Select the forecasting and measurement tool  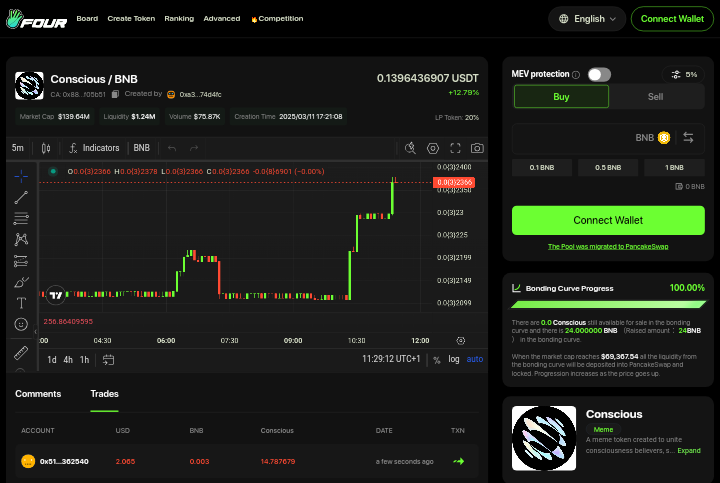(21, 260)
